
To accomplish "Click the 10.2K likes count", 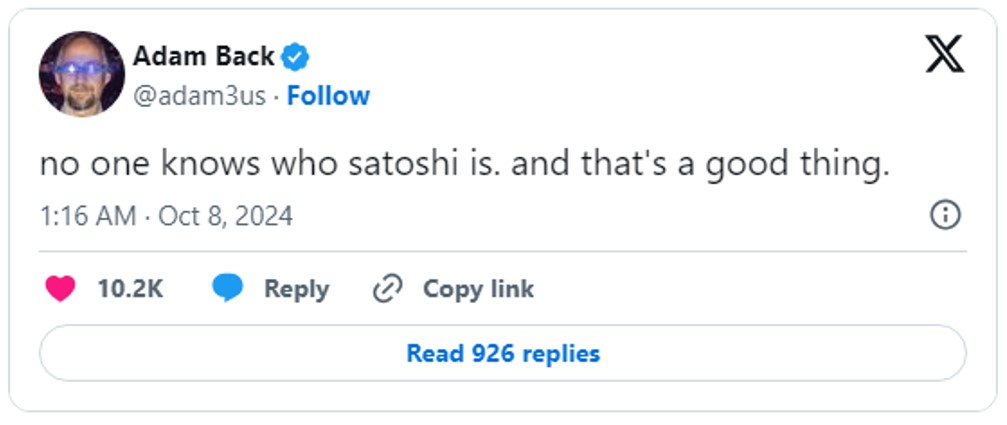I will pyautogui.click(x=130, y=289).
